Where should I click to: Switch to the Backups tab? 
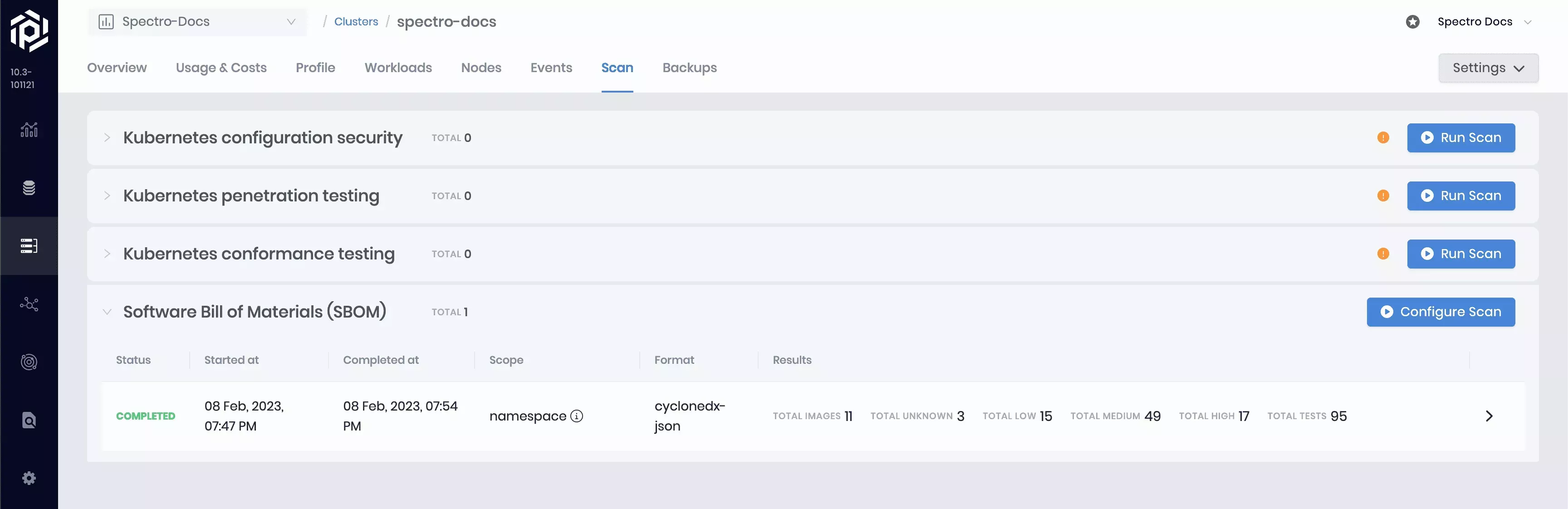(x=689, y=68)
